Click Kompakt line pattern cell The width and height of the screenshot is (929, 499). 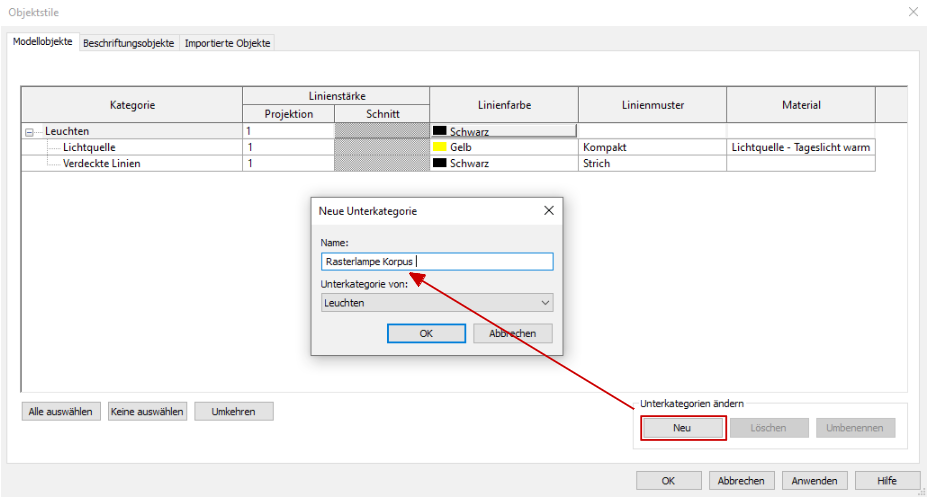652,147
